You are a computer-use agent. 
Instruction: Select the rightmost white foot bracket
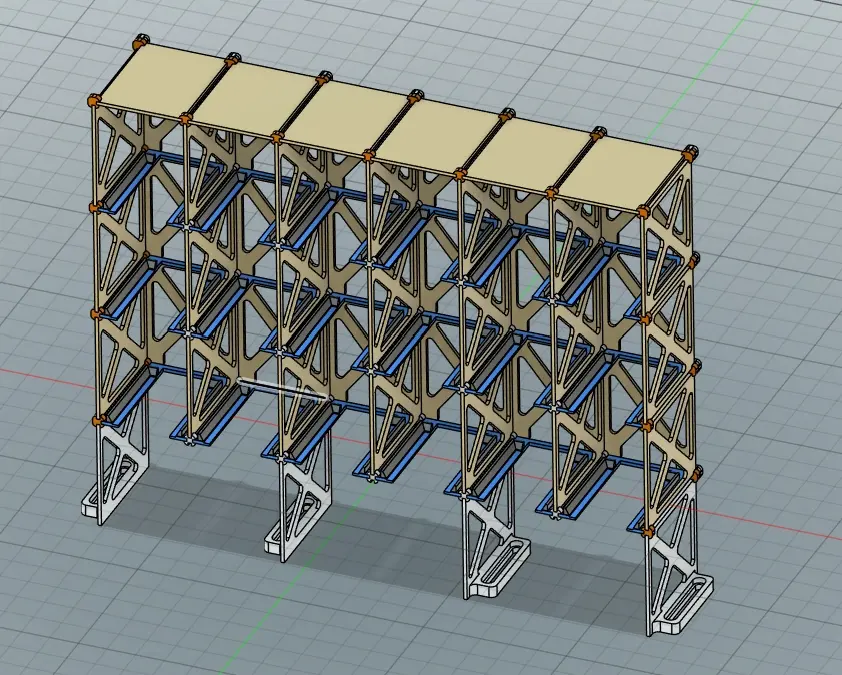[677, 558]
